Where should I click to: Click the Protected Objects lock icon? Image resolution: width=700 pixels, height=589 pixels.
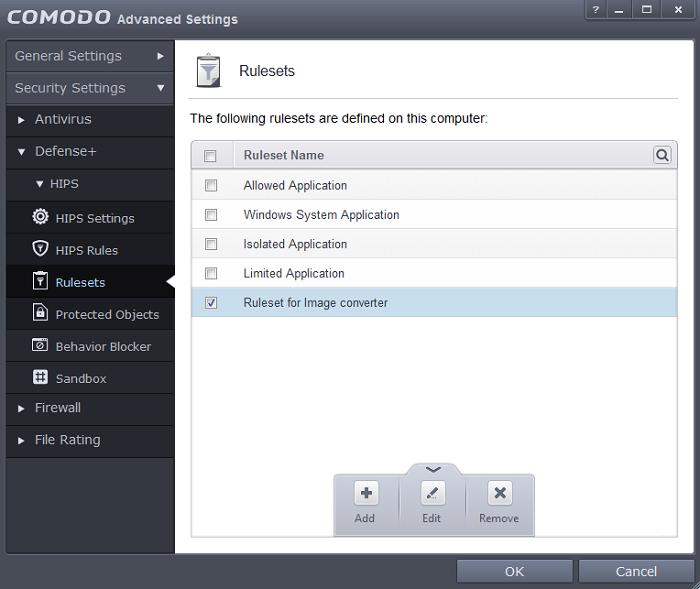tap(40, 312)
